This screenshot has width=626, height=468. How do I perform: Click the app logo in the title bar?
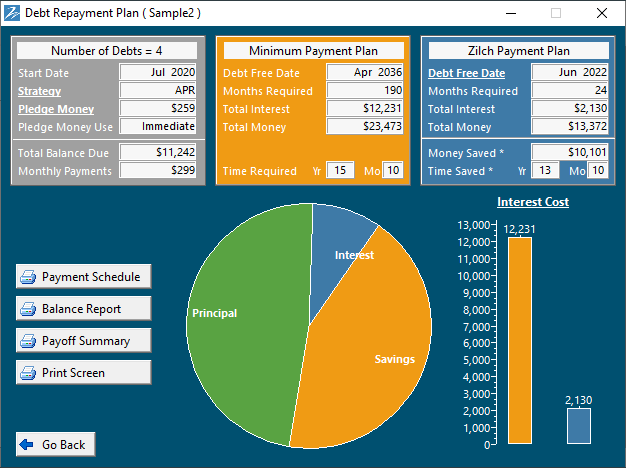(12, 13)
